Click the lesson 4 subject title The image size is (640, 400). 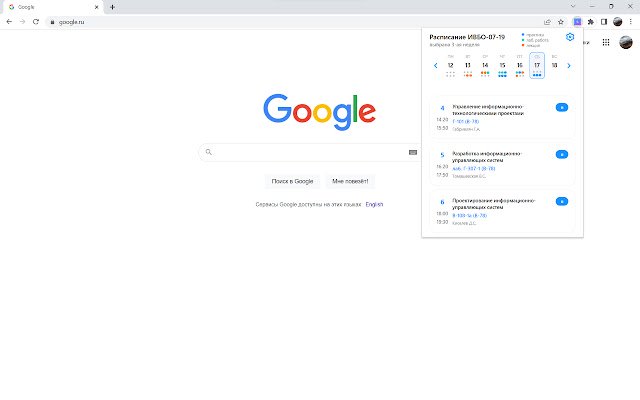(x=488, y=110)
